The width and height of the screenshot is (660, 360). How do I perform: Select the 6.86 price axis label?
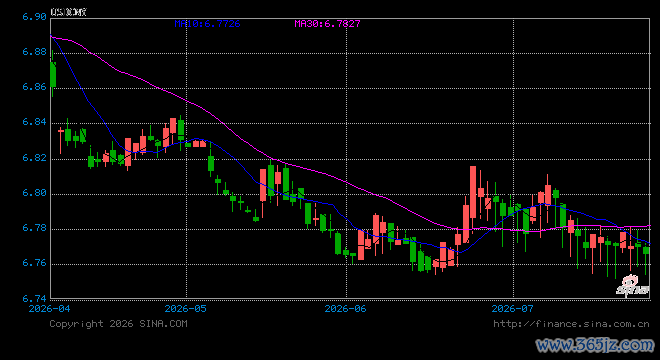pos(34,87)
